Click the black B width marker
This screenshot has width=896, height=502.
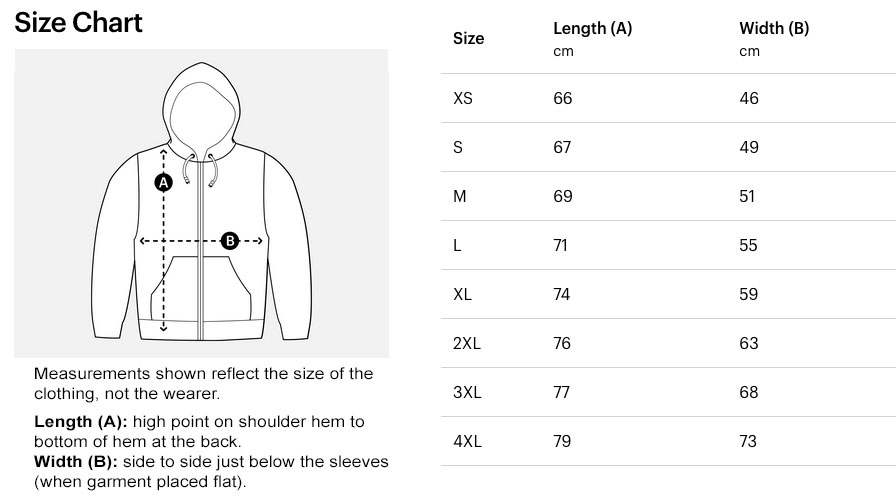pos(230,241)
